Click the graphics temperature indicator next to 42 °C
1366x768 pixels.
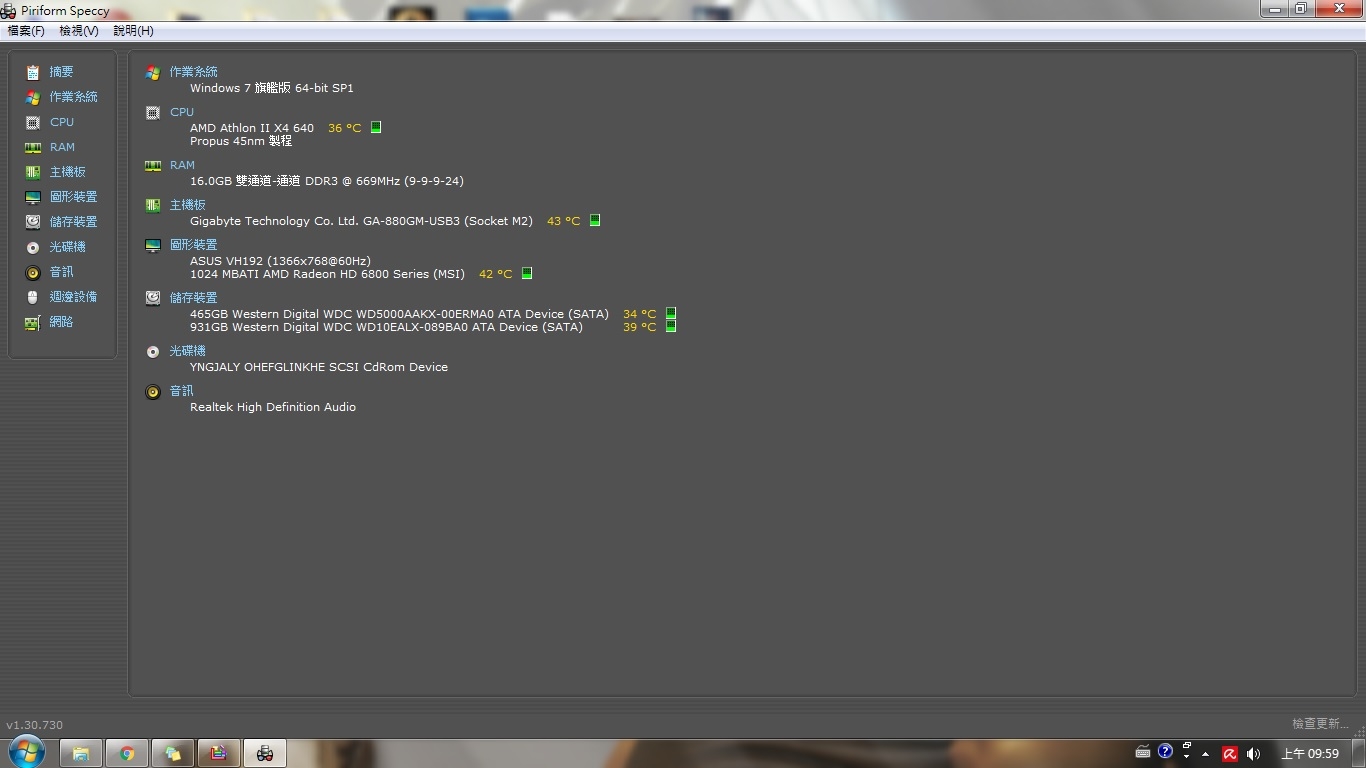point(527,273)
